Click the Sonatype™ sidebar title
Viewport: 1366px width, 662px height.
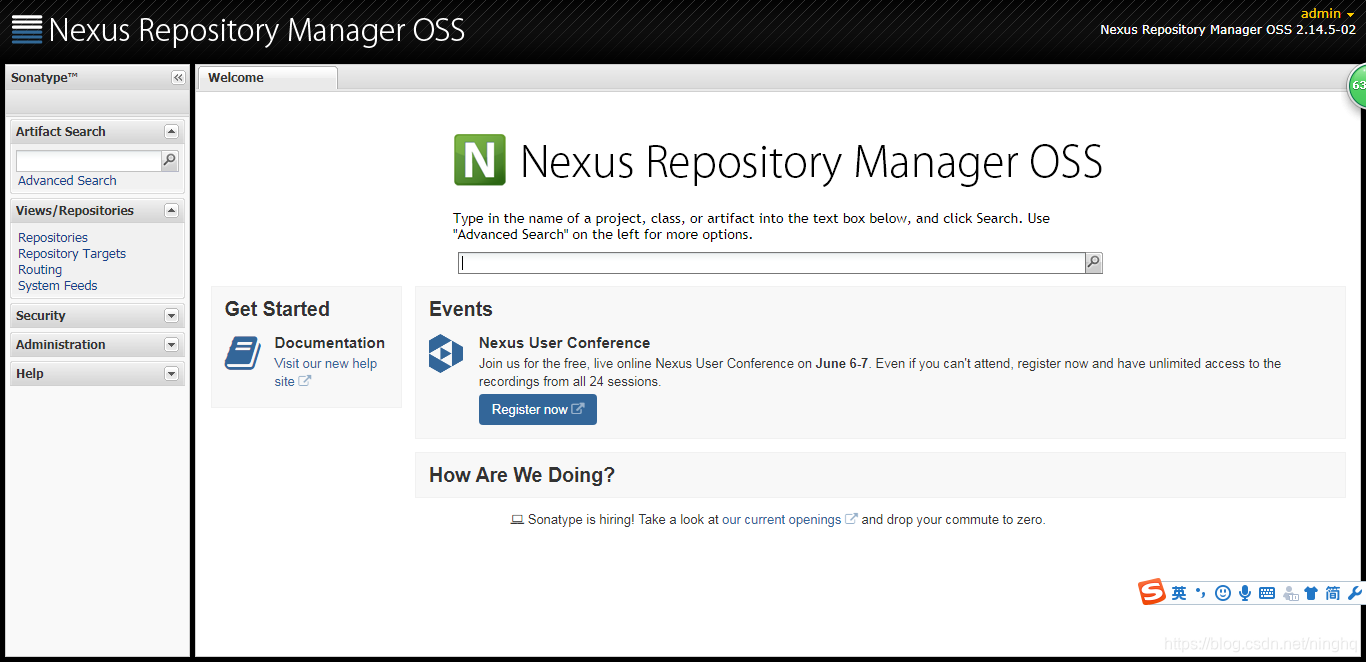(x=44, y=78)
